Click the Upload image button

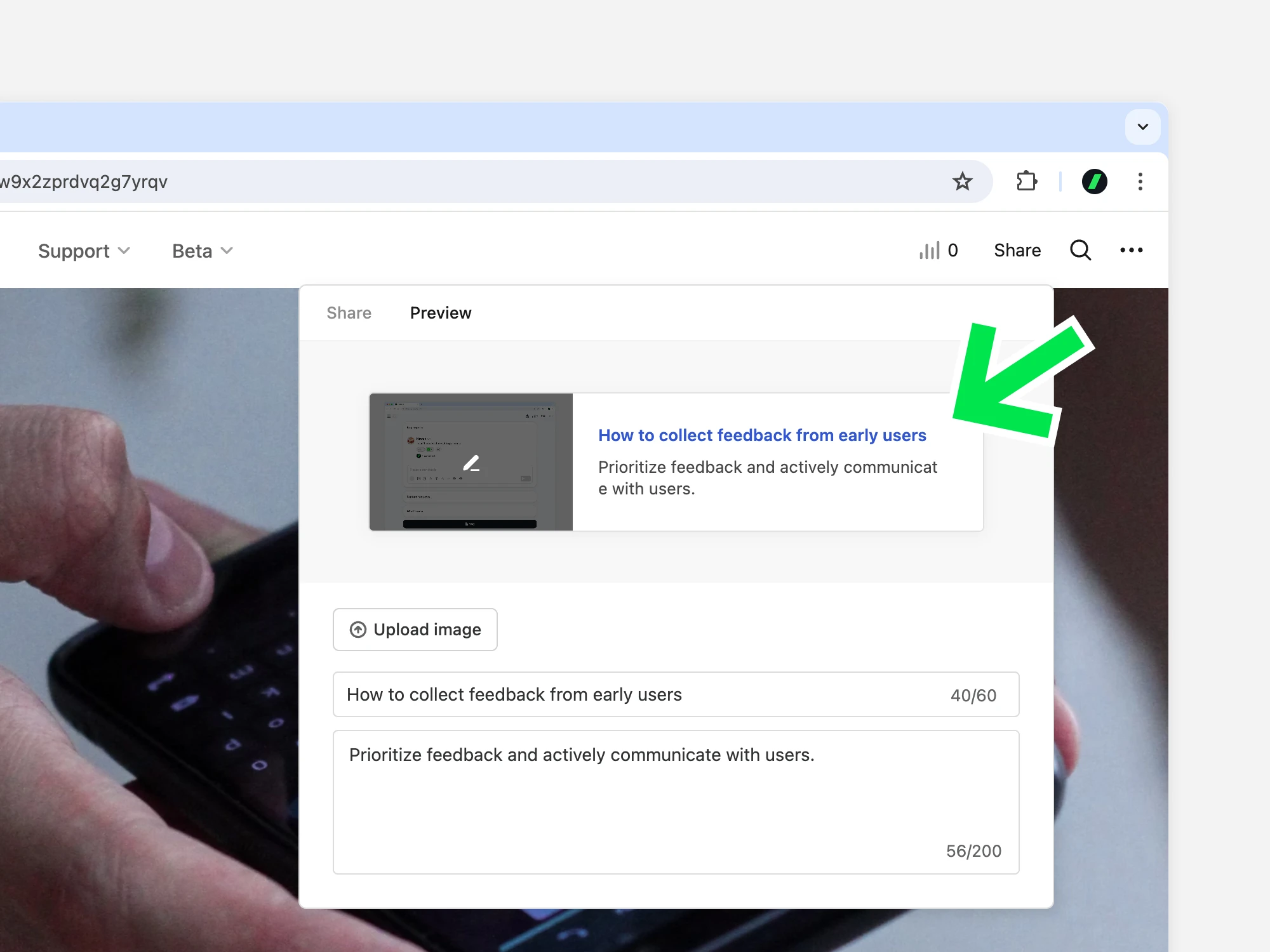pyautogui.click(x=415, y=630)
